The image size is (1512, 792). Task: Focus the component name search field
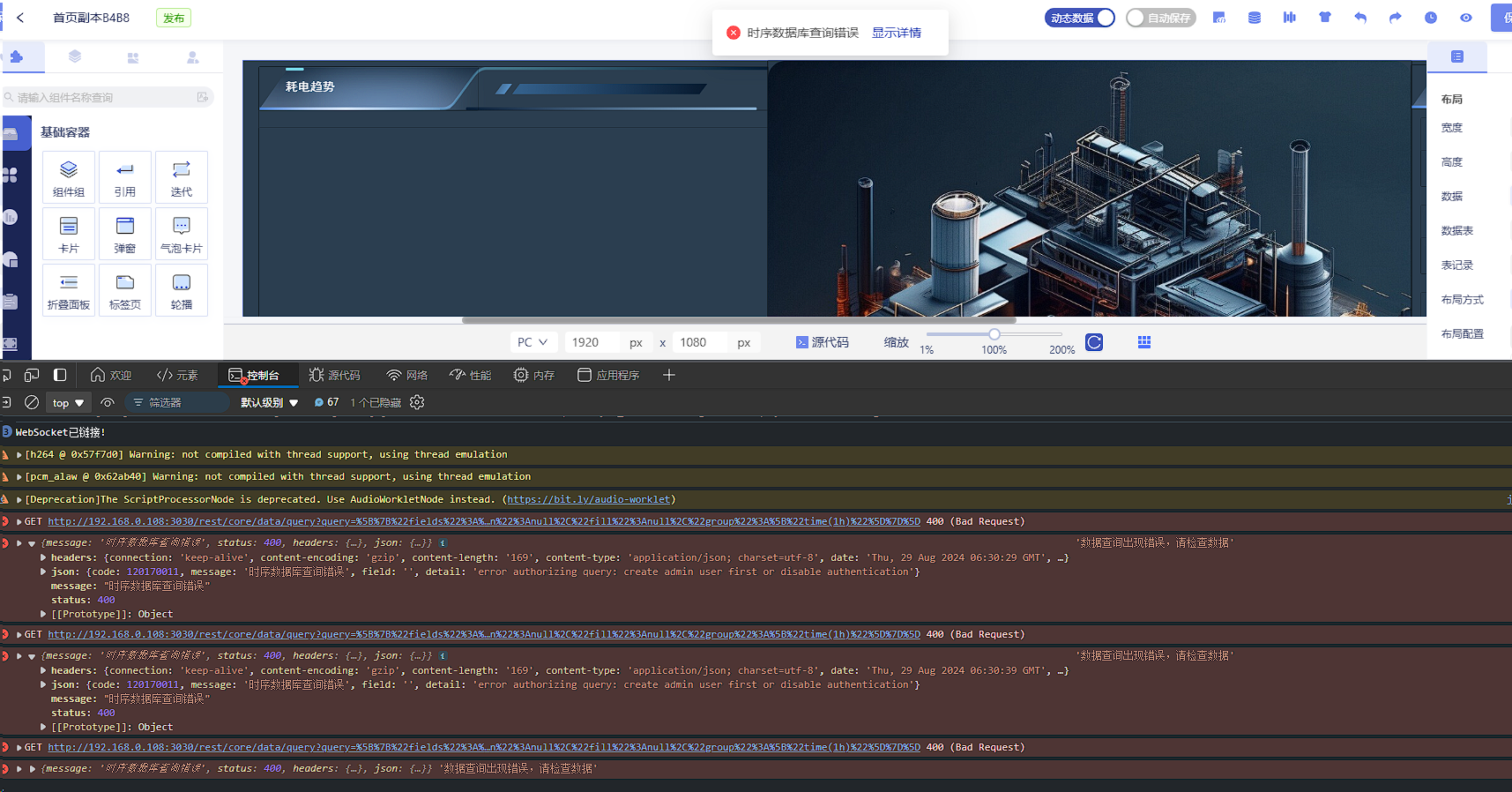[x=108, y=97]
